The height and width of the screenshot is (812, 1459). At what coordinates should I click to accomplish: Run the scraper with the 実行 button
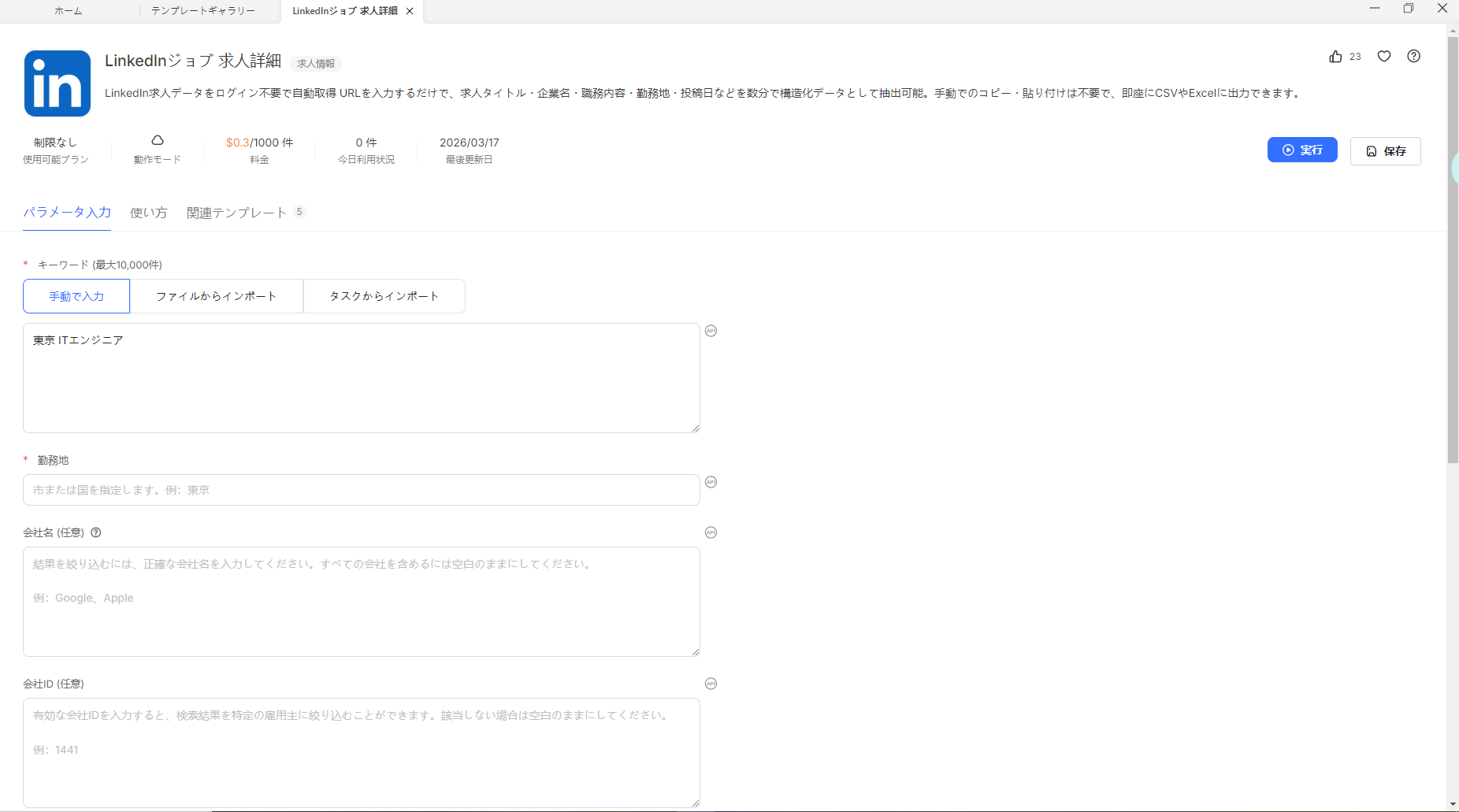1302,150
